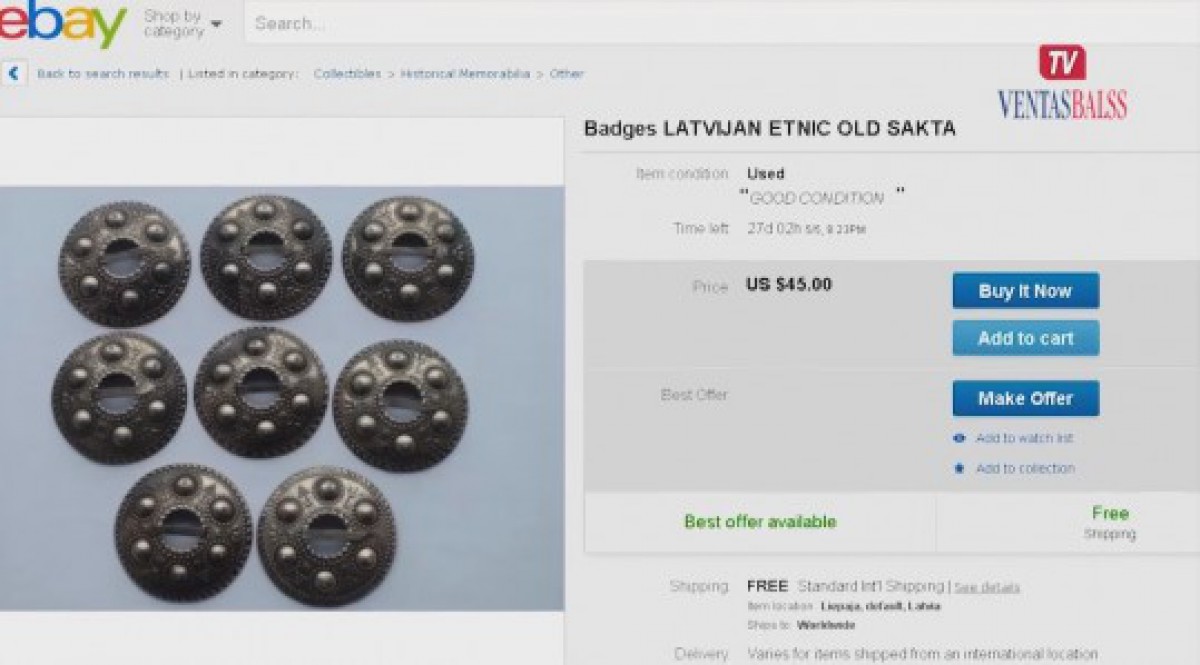The height and width of the screenshot is (665, 1200).
Task: Click the Add to cart button
Action: [x=1025, y=338]
